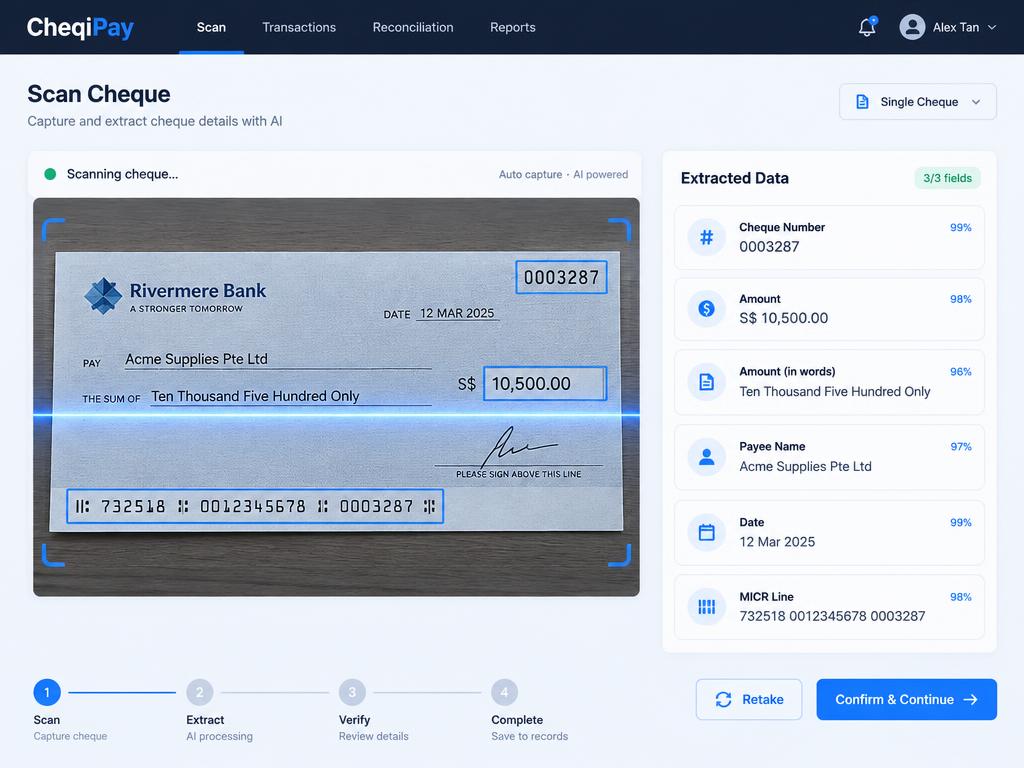Viewport: 1024px width, 768px height.
Task: Open the Transactions tab
Action: pos(299,27)
